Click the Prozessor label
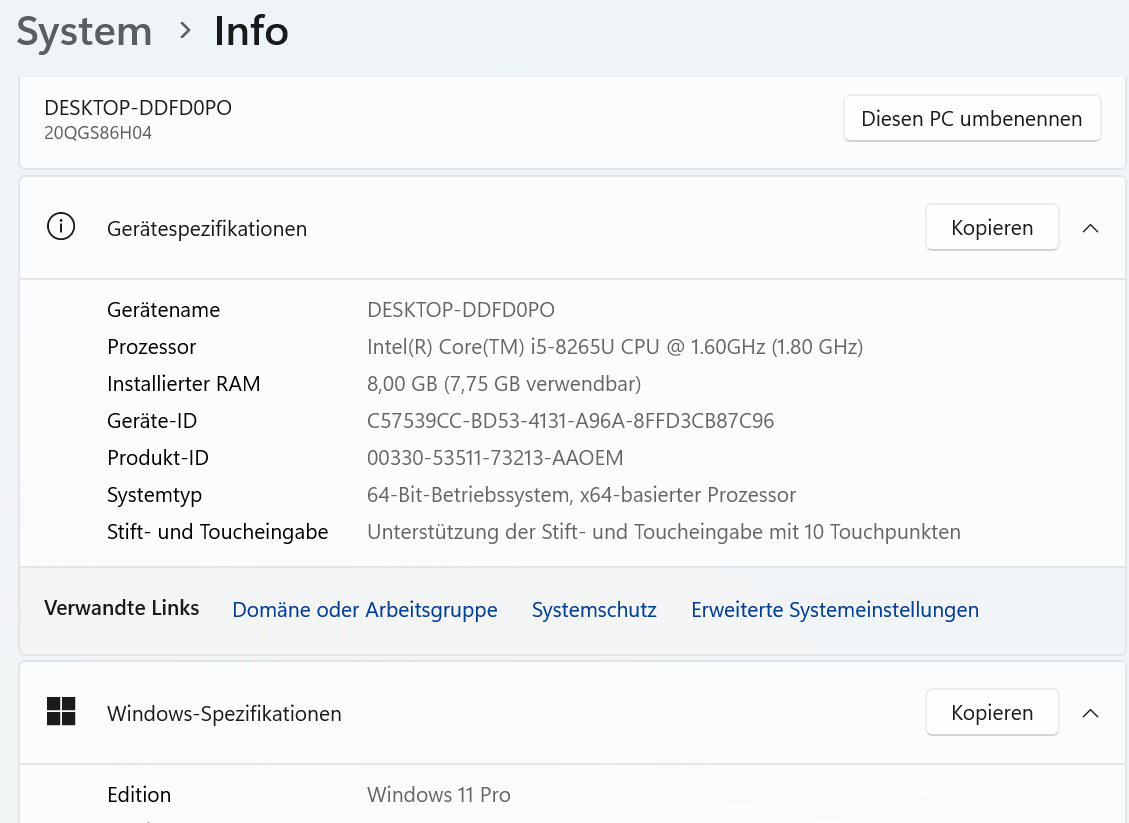The width and height of the screenshot is (1129, 823). (151, 347)
